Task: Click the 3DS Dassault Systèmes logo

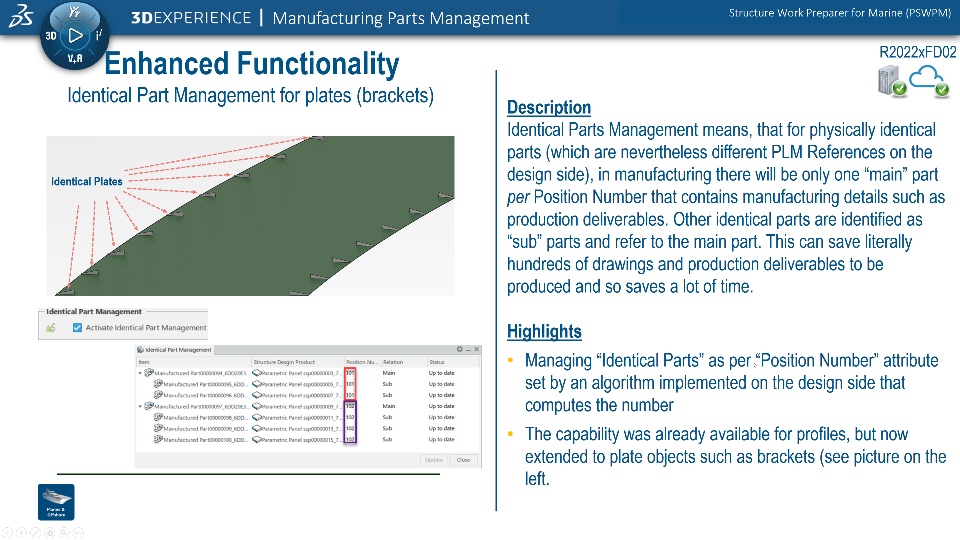Action: click(x=20, y=17)
